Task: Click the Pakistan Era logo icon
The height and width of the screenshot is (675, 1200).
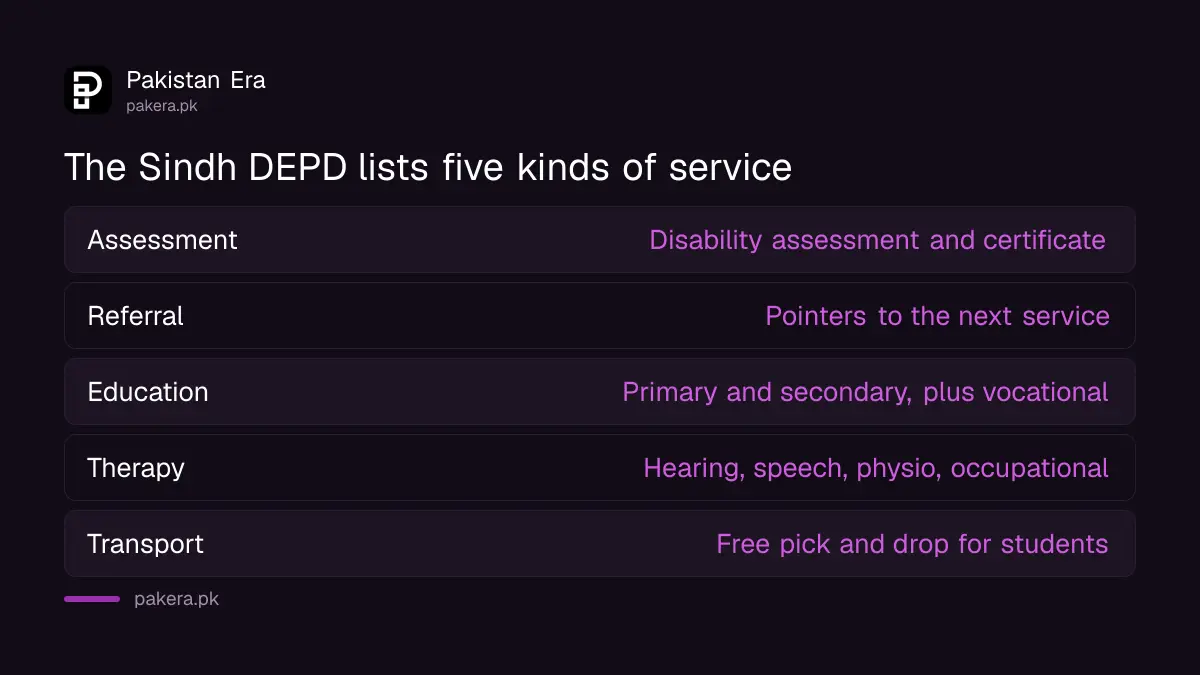Action: point(88,90)
